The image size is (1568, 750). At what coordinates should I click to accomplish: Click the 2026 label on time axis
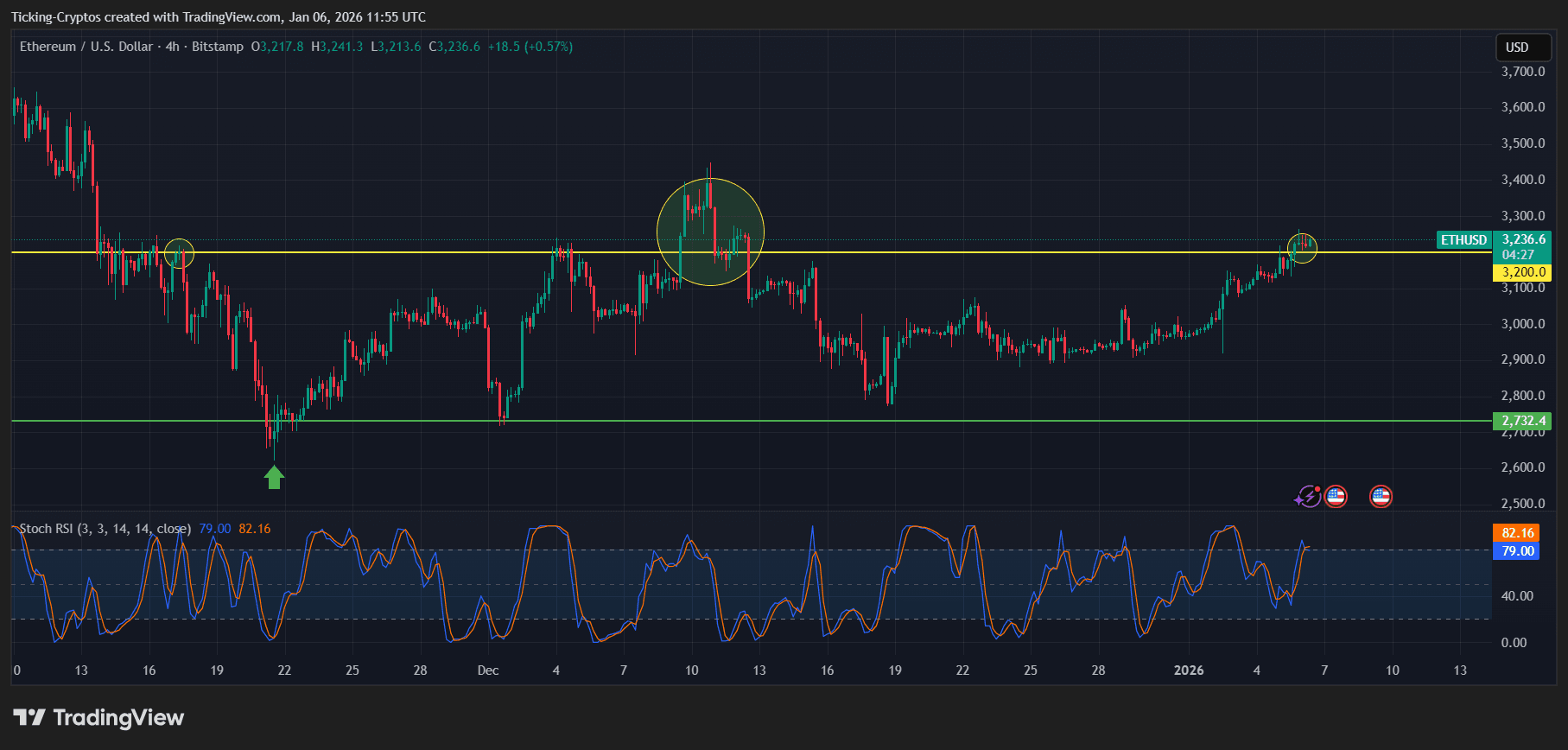coord(1189,671)
